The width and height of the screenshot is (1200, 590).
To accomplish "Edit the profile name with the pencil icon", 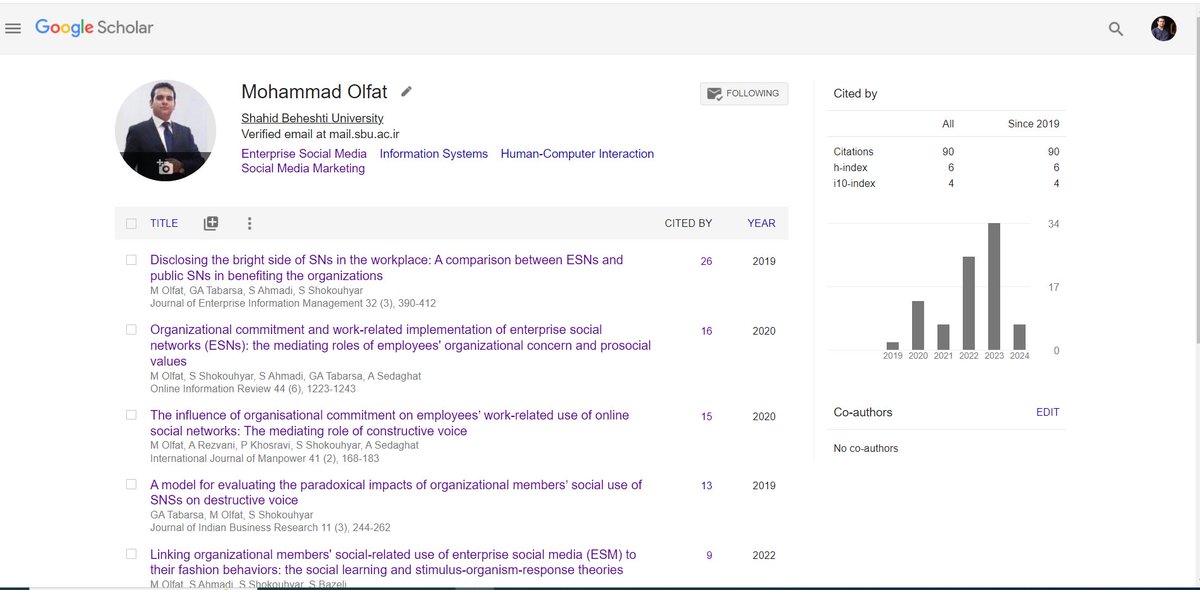I will tap(406, 91).
